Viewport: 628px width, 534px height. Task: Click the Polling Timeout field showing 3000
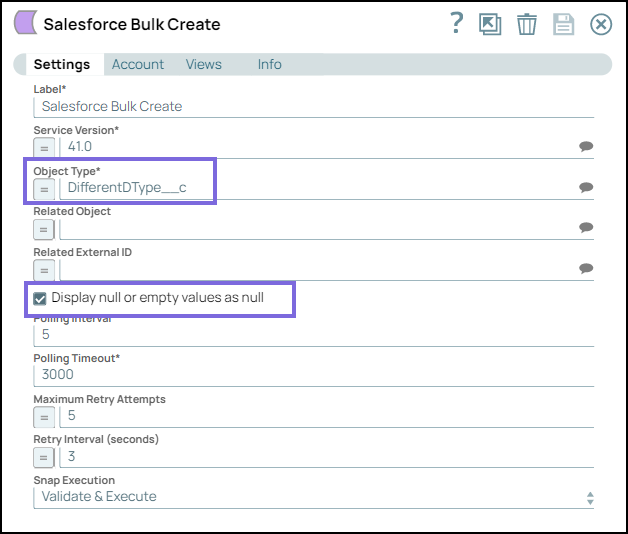pyautogui.click(x=314, y=375)
